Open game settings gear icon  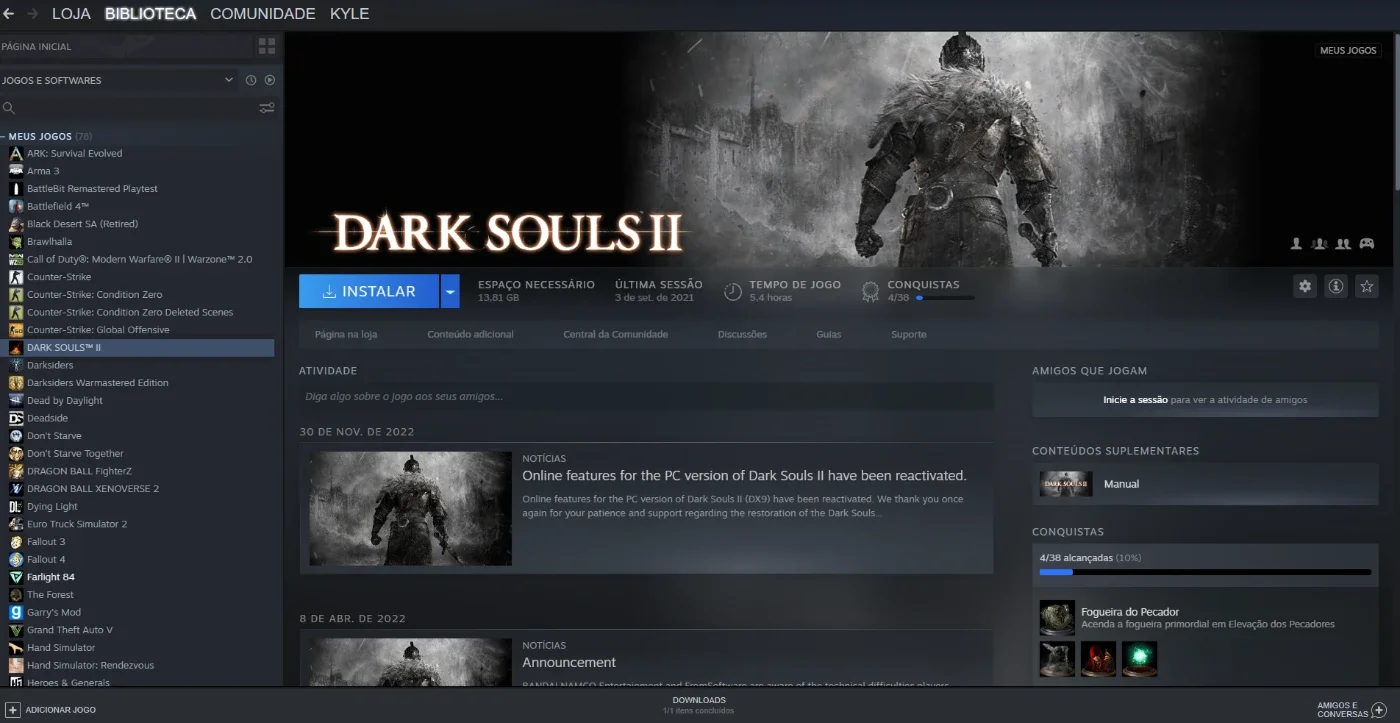click(x=1305, y=286)
